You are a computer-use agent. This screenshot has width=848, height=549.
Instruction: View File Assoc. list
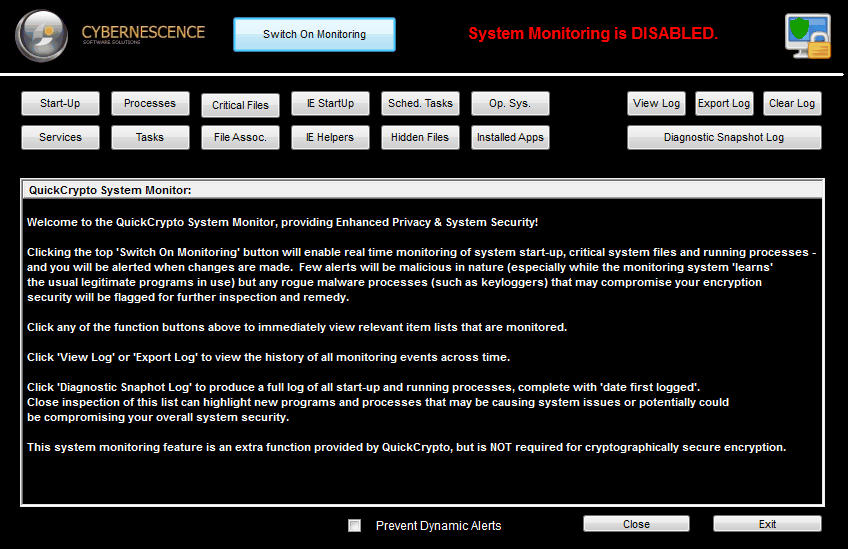pos(240,137)
